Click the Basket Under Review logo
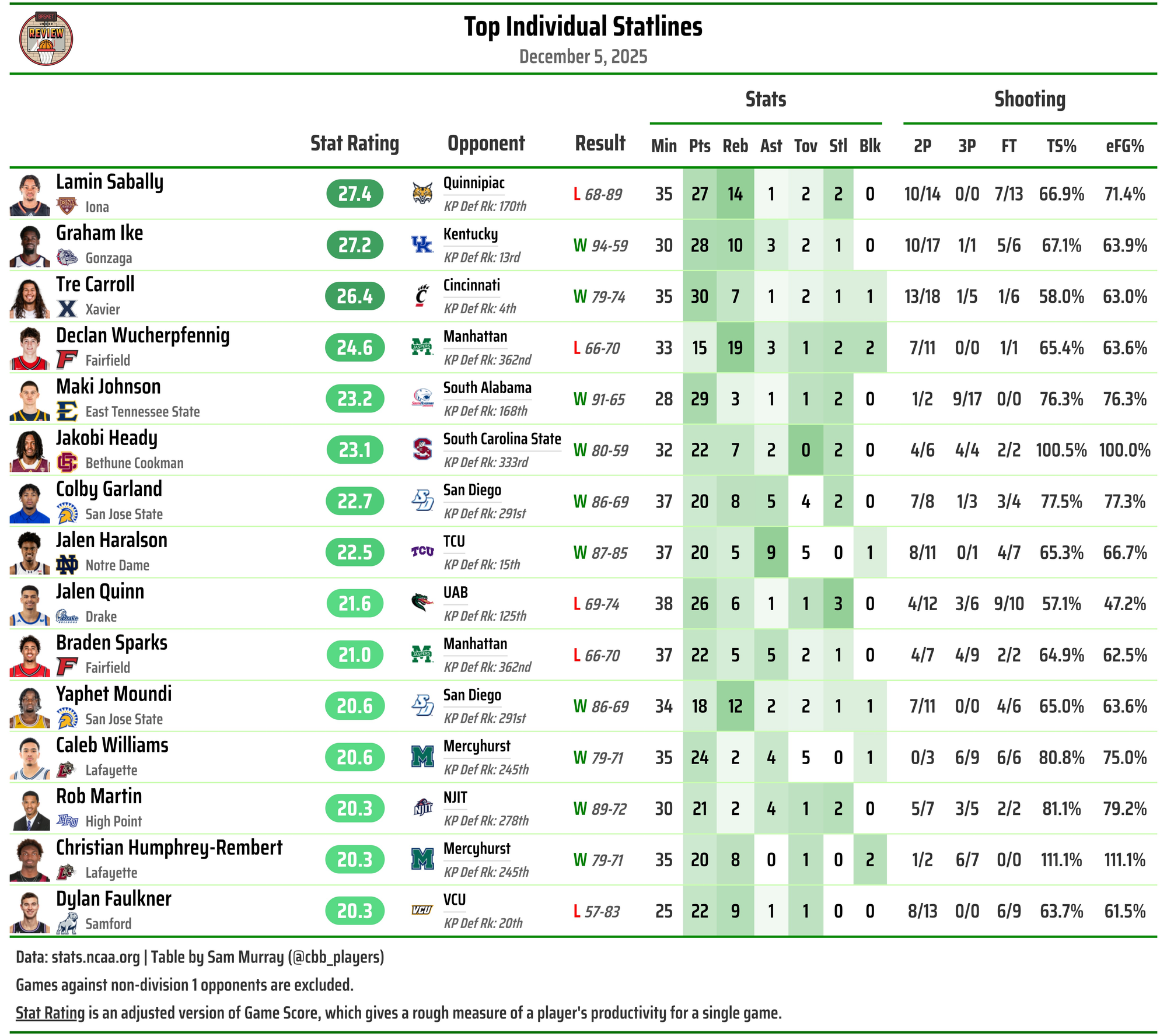 (x=46, y=38)
